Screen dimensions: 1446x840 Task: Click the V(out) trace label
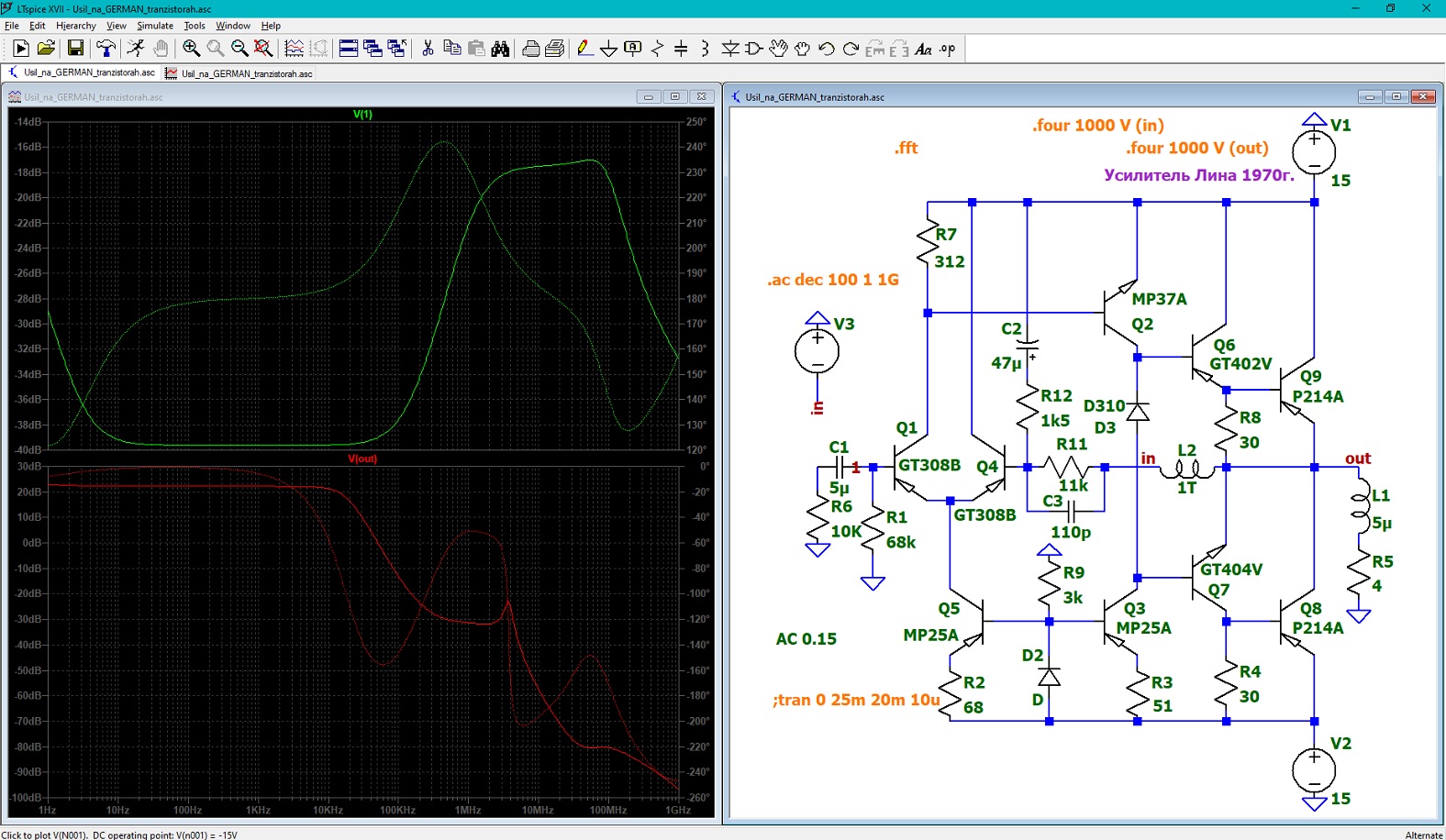tap(362, 459)
